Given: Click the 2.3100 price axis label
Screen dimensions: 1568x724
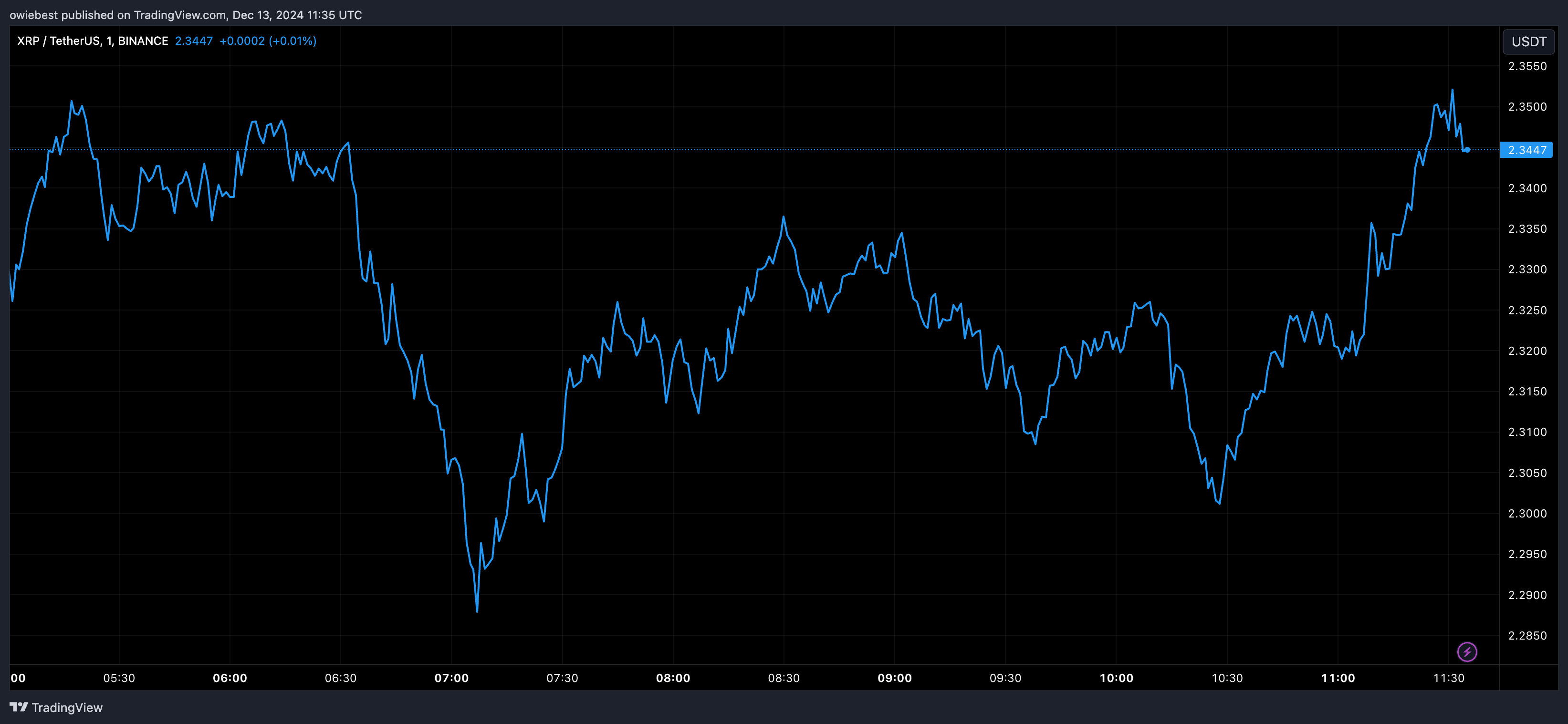Looking at the screenshot, I should 1527,432.
